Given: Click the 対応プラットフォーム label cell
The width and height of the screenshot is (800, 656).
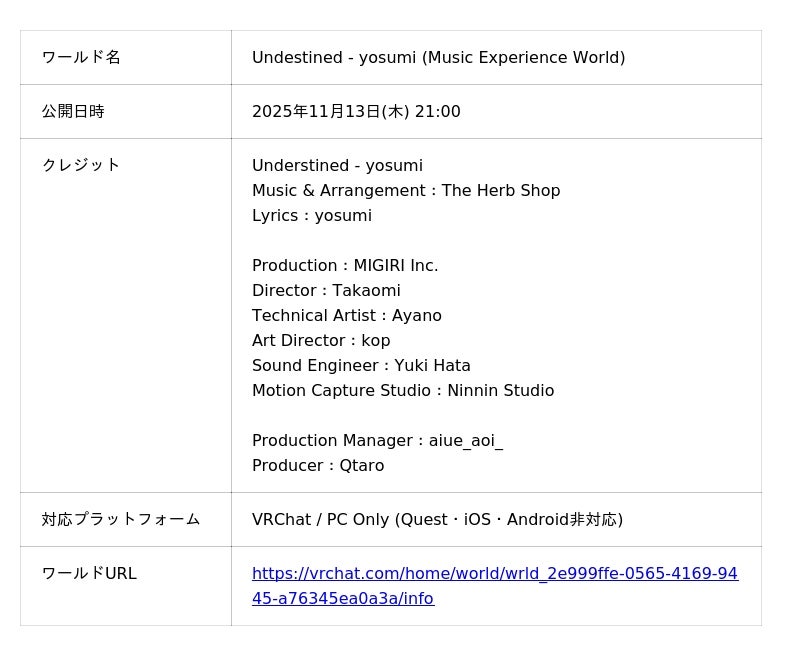Looking at the screenshot, I should click(x=121, y=519).
